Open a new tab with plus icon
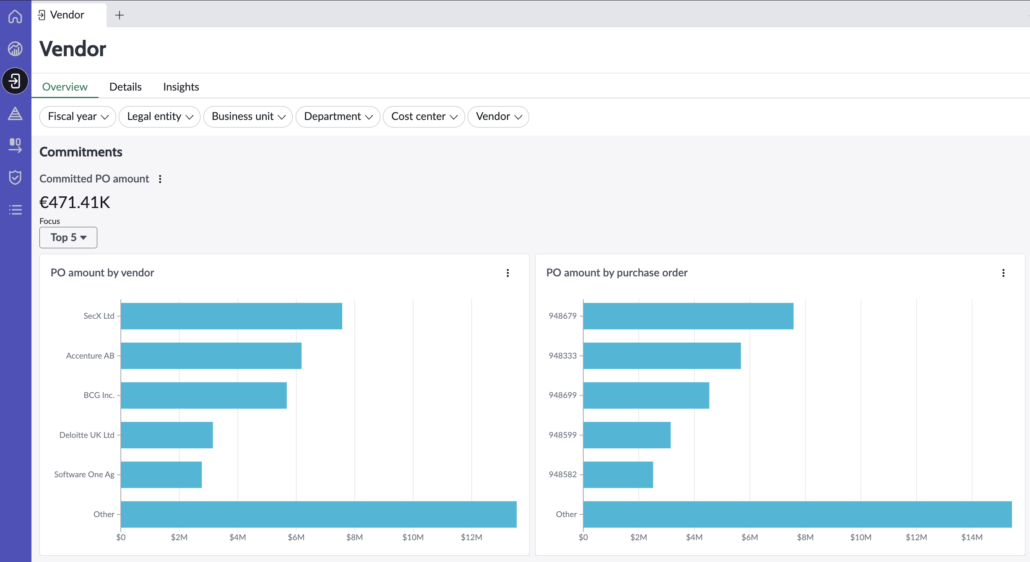 coord(120,15)
